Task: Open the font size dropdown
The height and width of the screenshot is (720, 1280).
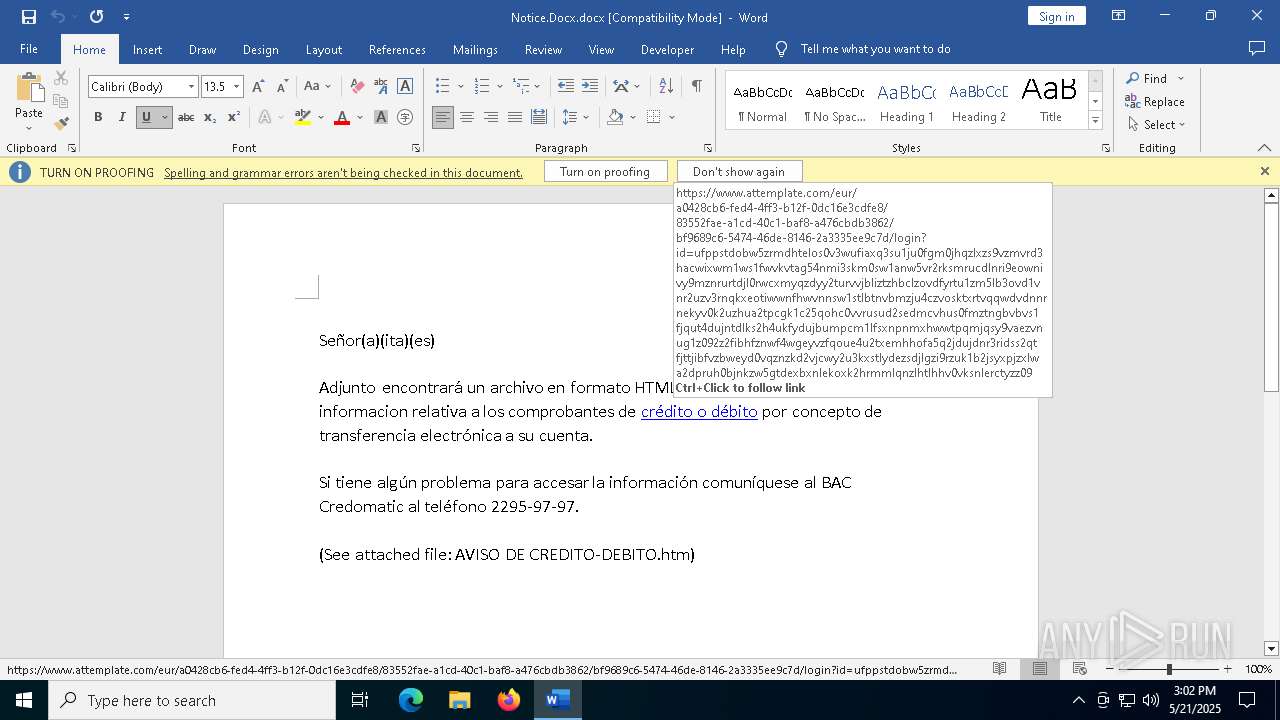Action: click(x=237, y=87)
